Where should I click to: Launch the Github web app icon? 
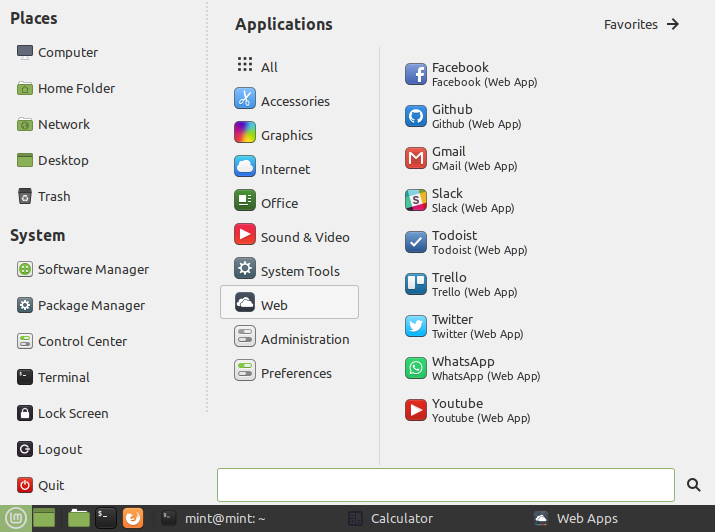pos(415,116)
